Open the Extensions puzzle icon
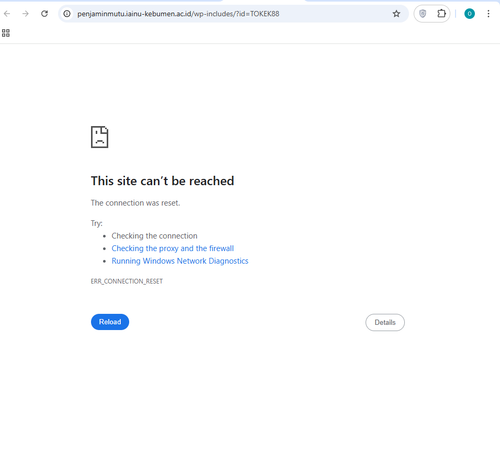The width and height of the screenshot is (500, 476). click(441, 14)
